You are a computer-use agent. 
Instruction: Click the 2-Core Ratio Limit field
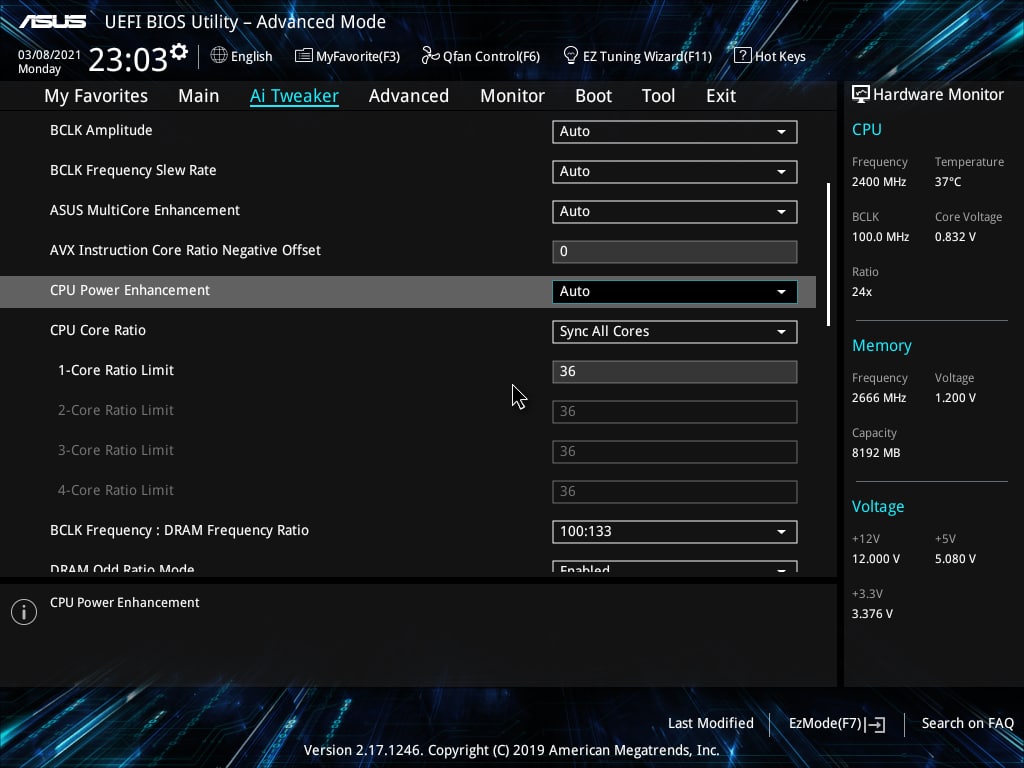point(675,411)
